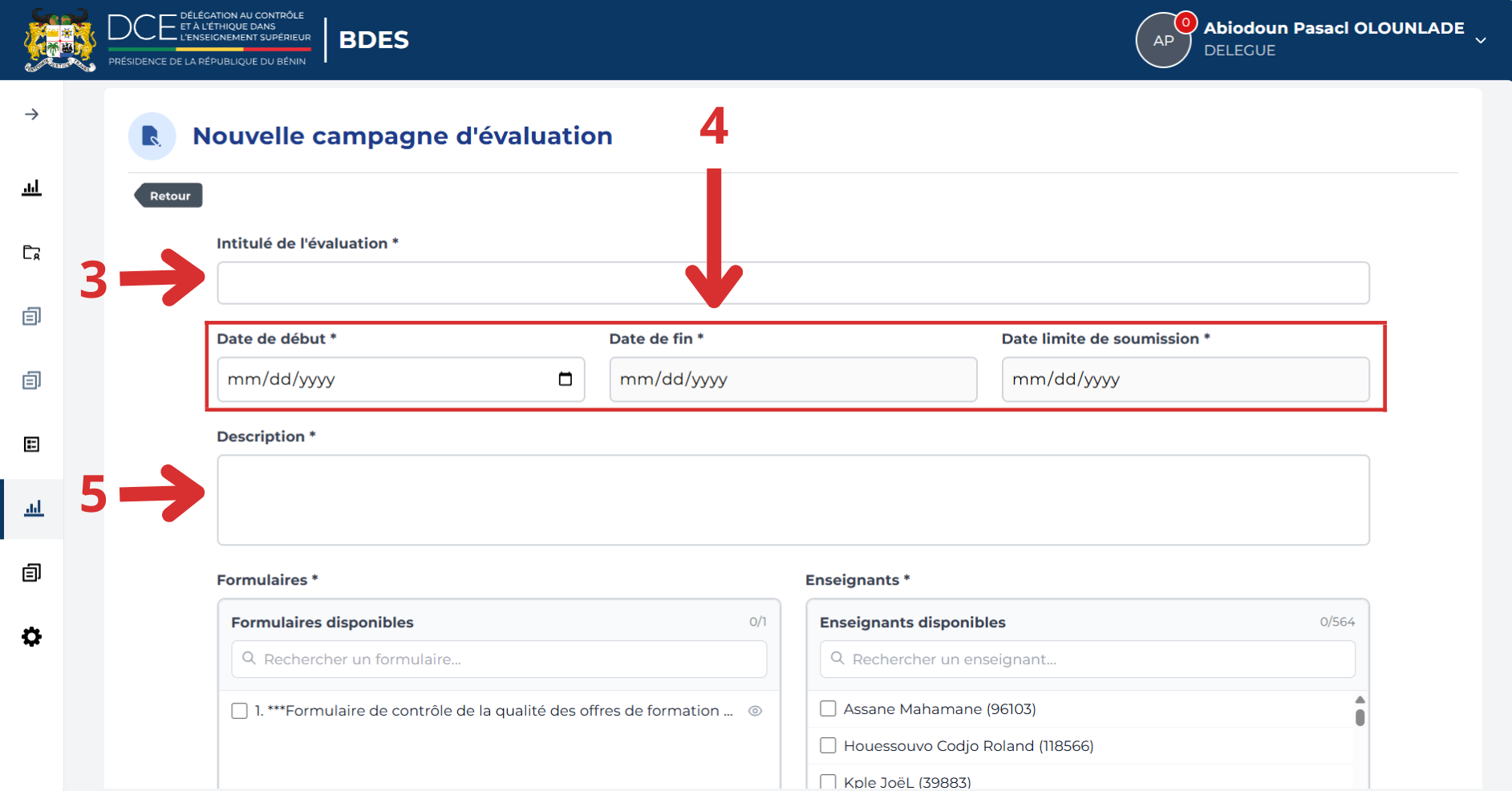
Task: Click the Retour button
Action: (168, 196)
